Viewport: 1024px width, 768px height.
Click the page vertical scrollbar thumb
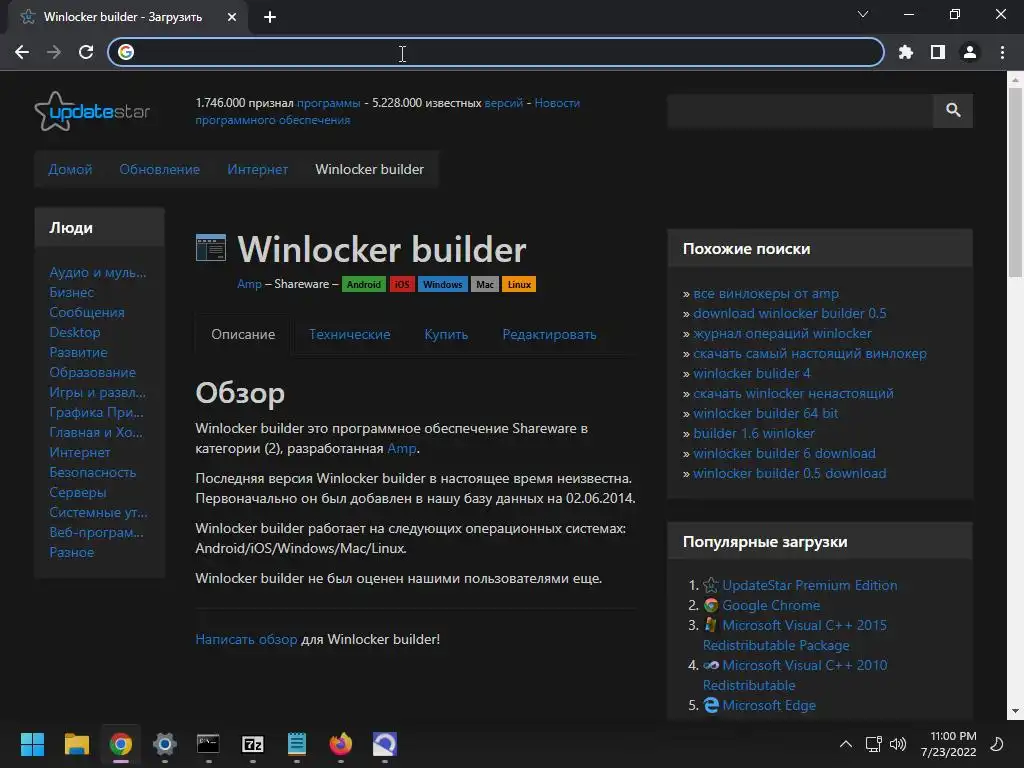click(1015, 182)
